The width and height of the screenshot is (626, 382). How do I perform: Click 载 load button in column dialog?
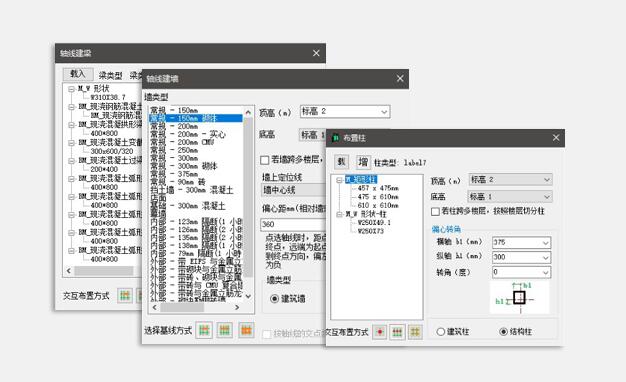(x=341, y=162)
